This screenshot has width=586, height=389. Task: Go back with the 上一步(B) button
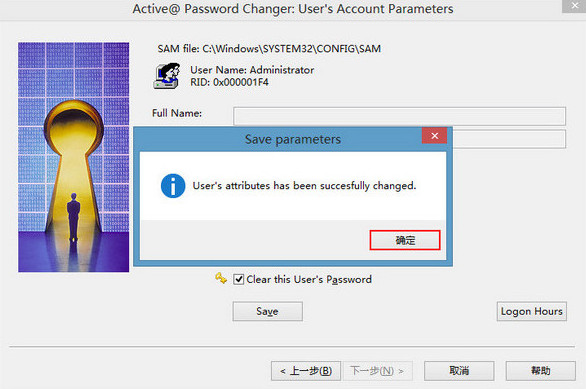point(306,371)
